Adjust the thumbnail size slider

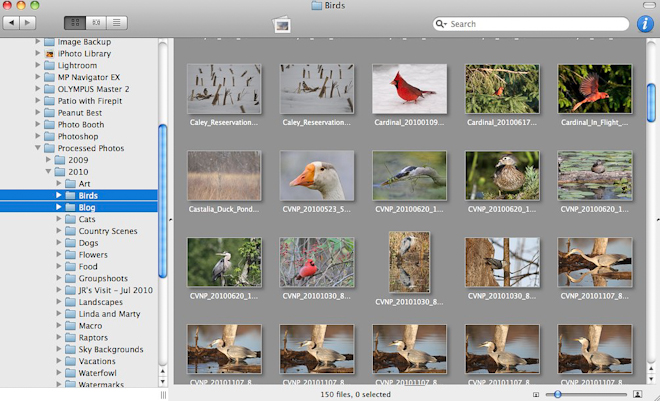pos(557,394)
